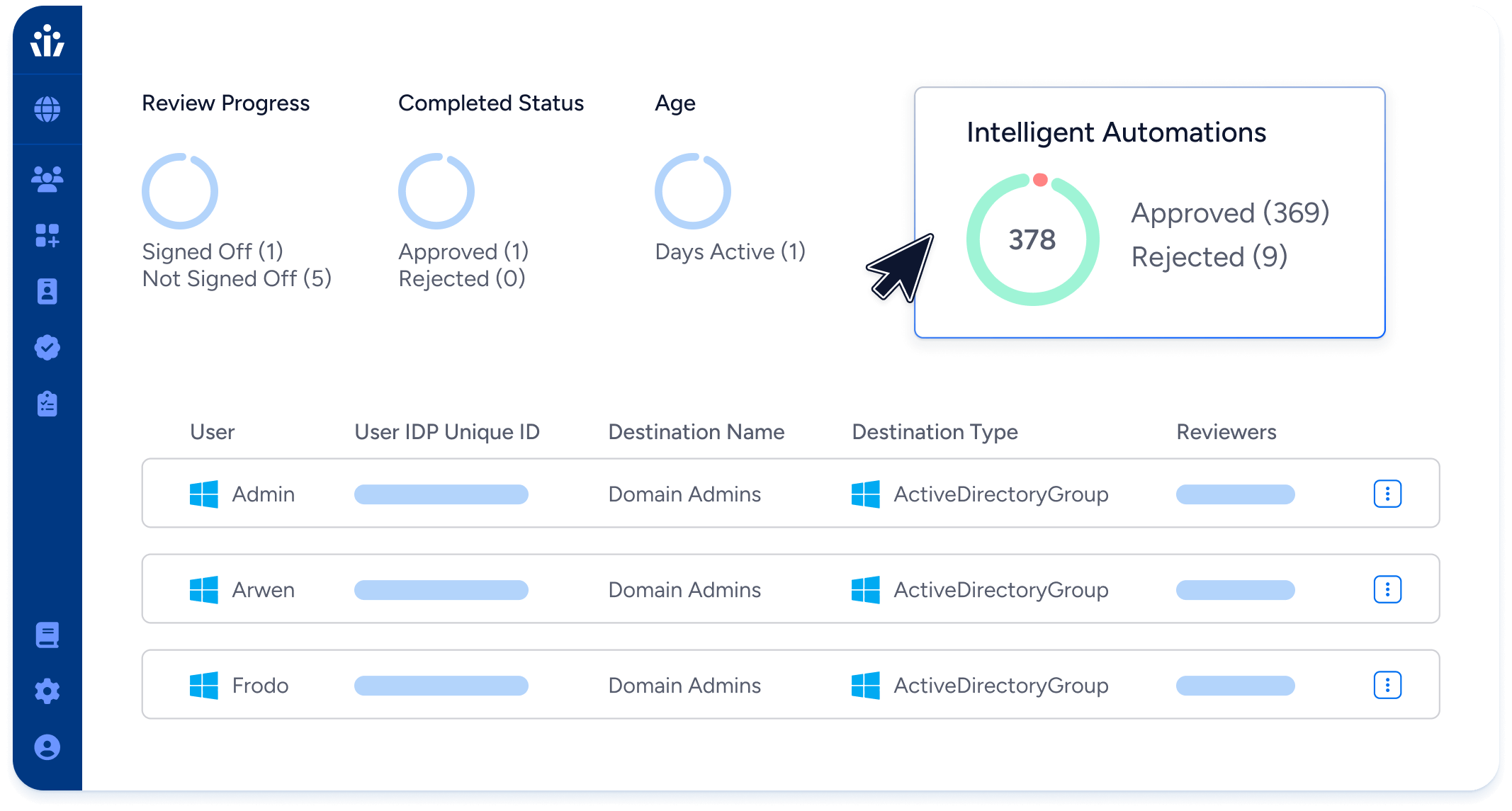Click Windows icon by Frodo's ActiveDirectoryGroup

866,685
